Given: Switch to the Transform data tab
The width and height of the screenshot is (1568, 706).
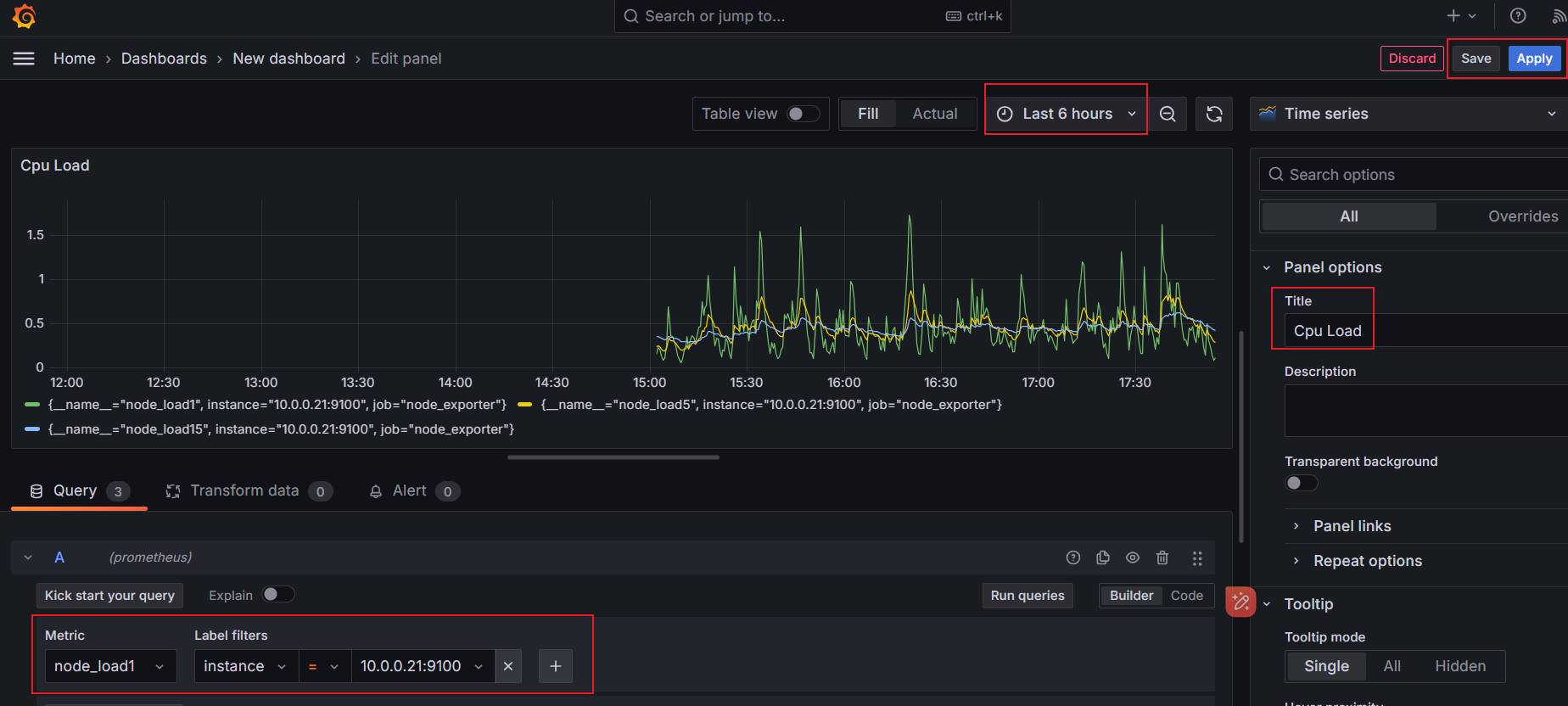Looking at the screenshot, I should pos(244,490).
